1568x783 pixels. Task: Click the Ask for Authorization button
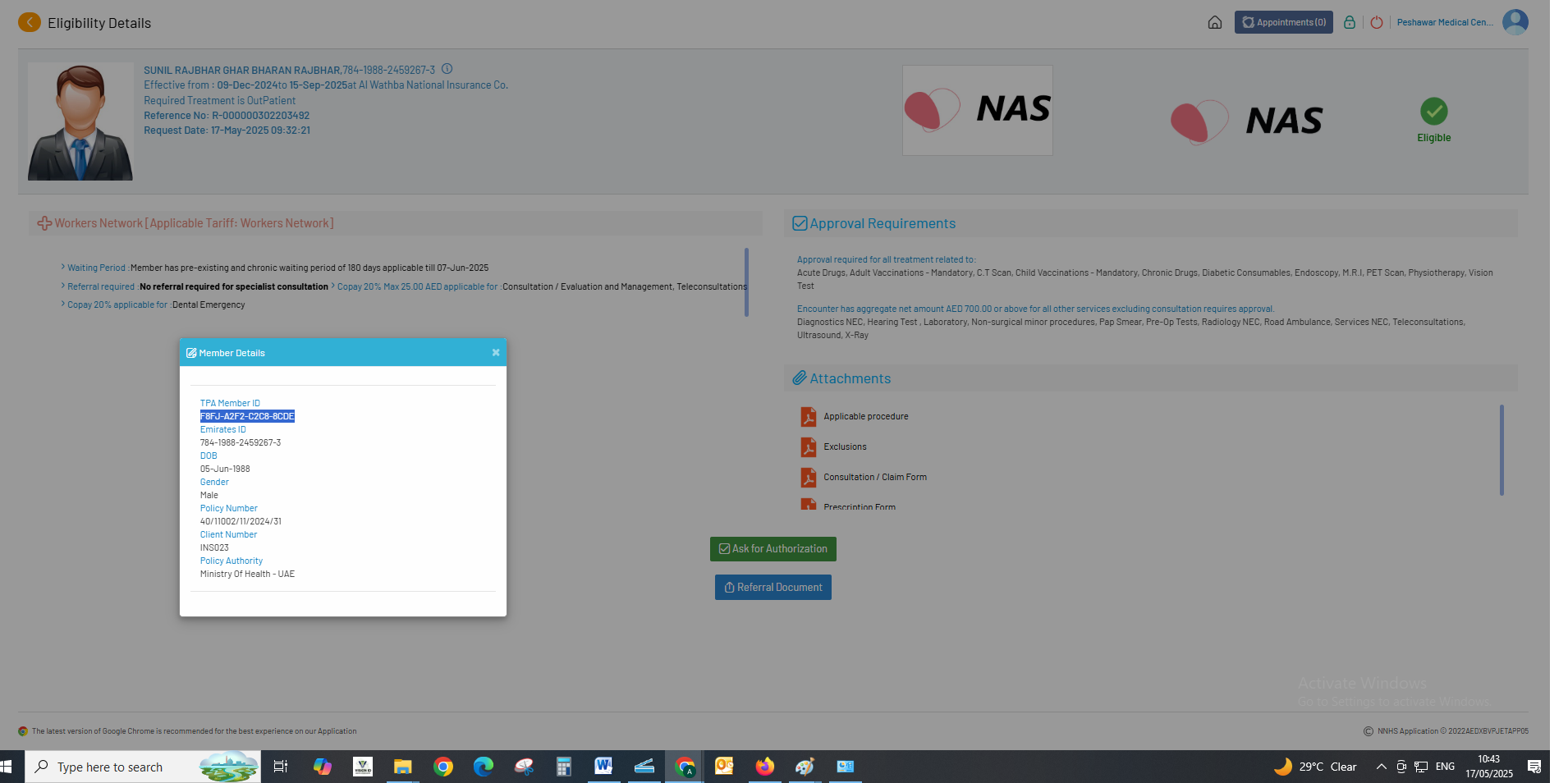pyautogui.click(x=773, y=549)
